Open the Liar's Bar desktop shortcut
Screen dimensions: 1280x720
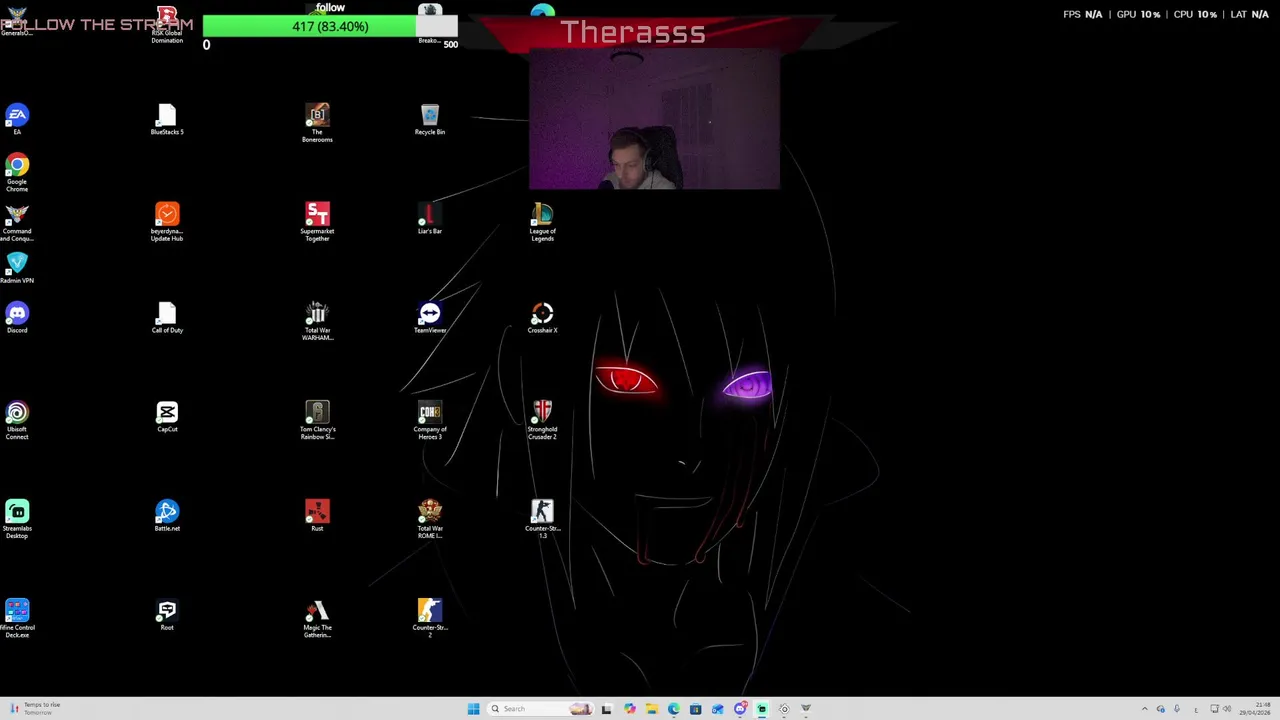[x=430, y=218]
